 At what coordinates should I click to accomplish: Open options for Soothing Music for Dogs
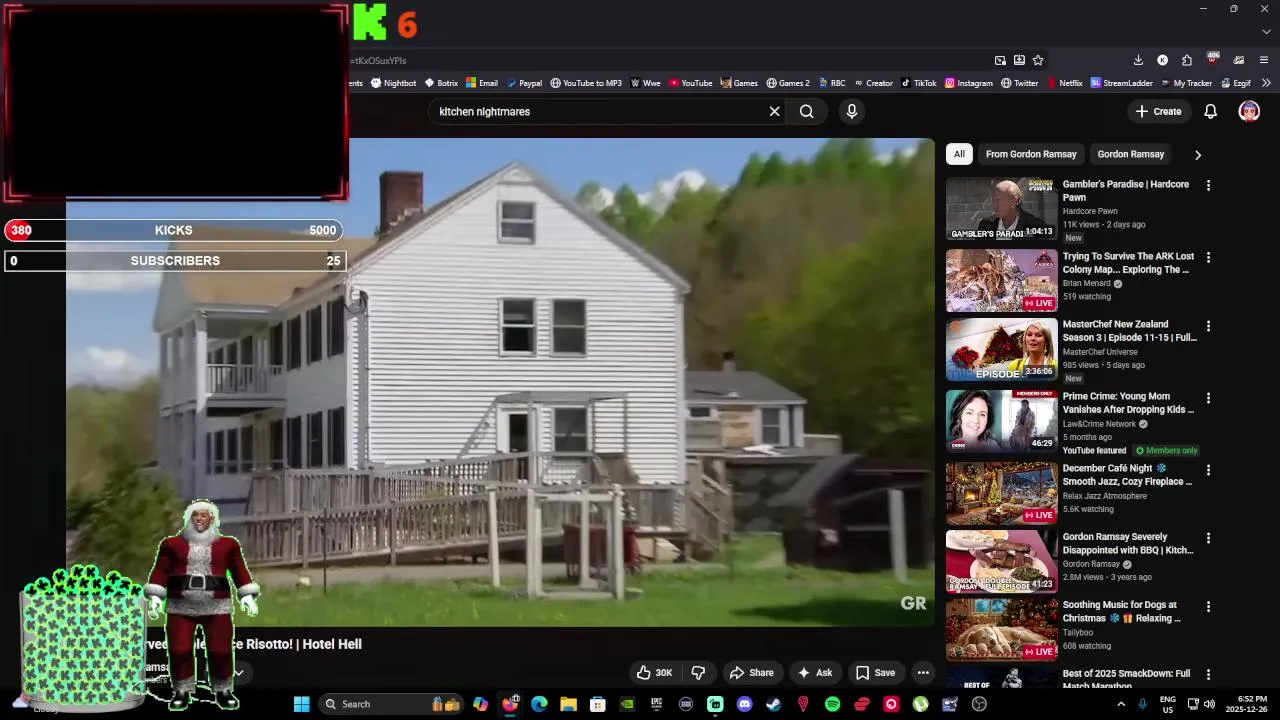1208,606
